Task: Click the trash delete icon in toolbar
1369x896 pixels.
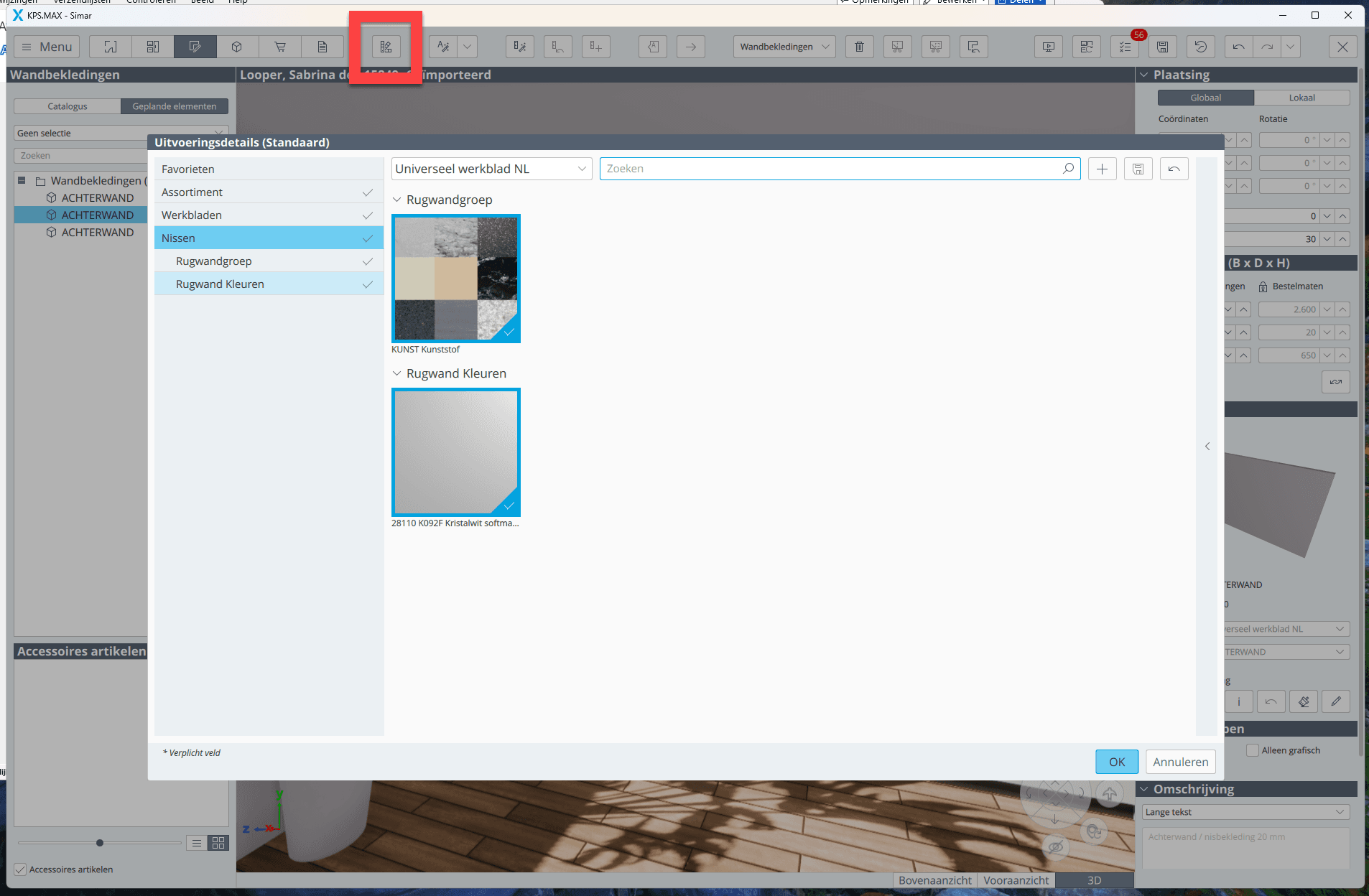Action: click(859, 47)
